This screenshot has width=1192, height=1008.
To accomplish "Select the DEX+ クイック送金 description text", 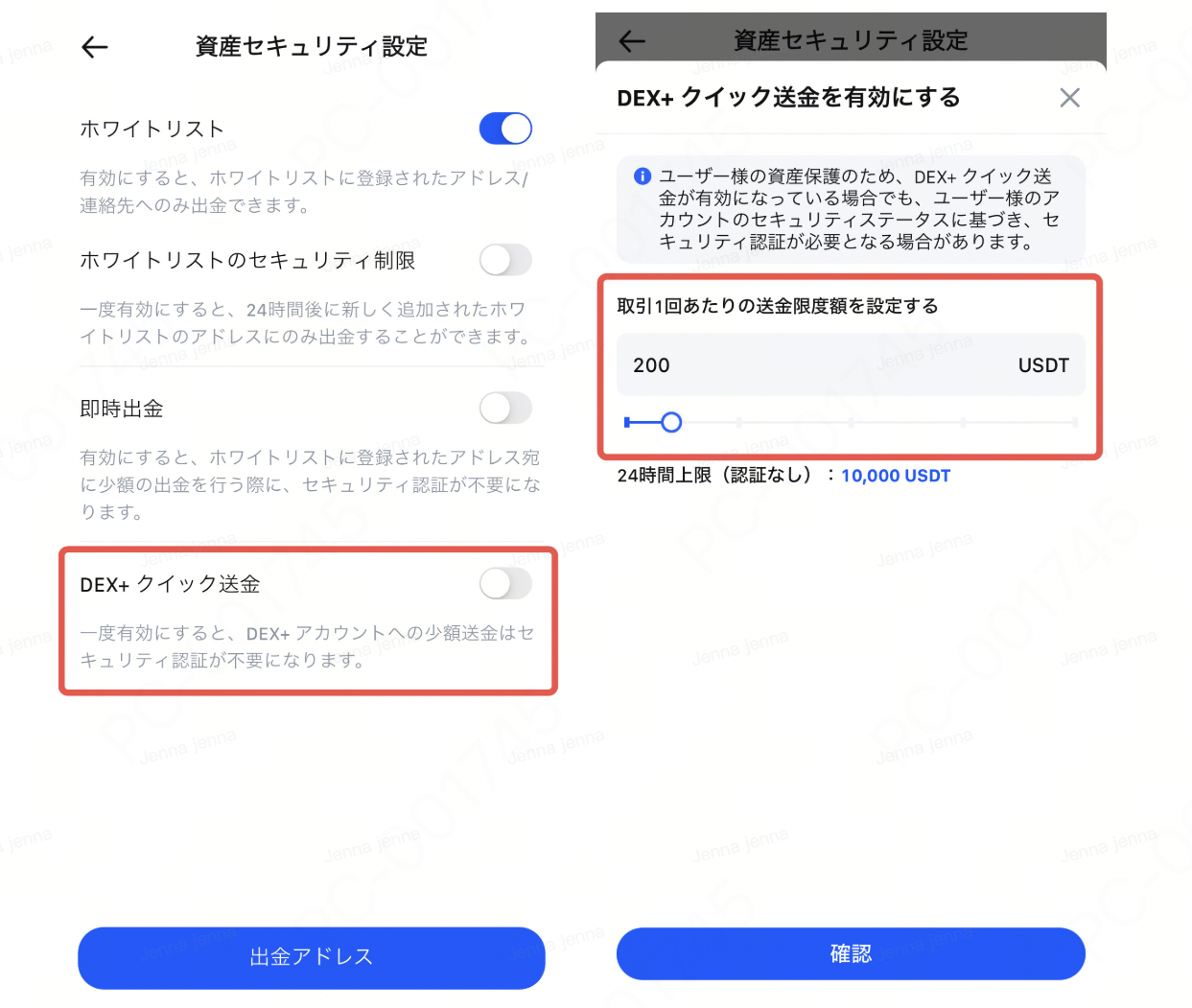I will point(307,646).
